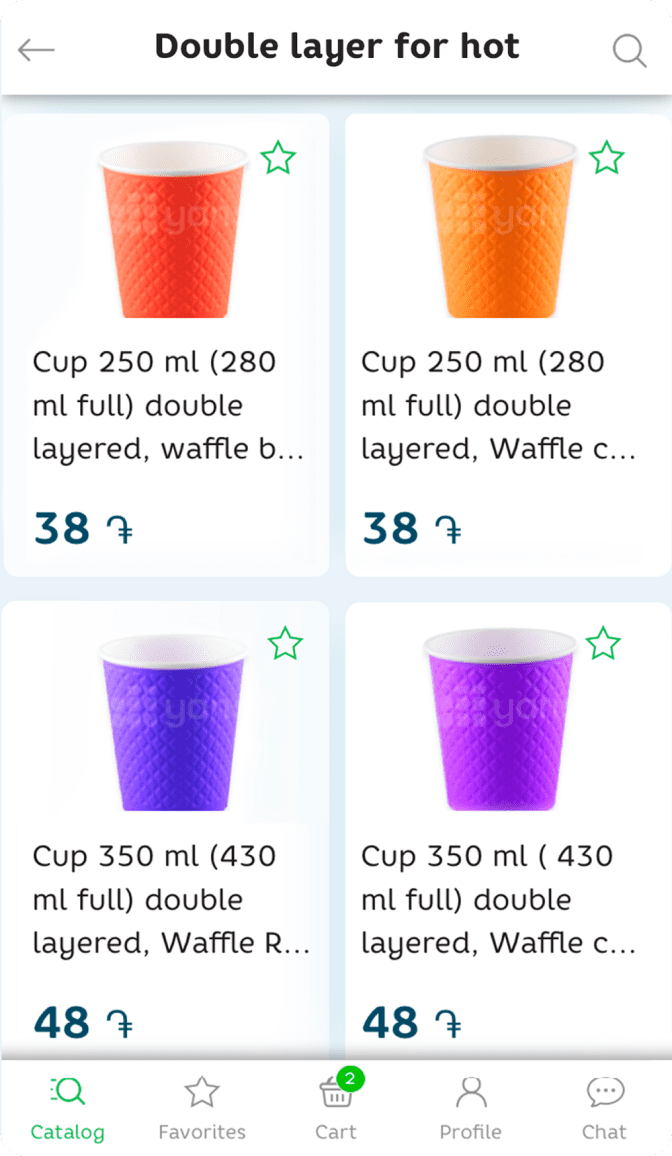Screen dimensions: 672x1156
Task: Favorite the purple 350 ml cup
Action: (x=603, y=644)
